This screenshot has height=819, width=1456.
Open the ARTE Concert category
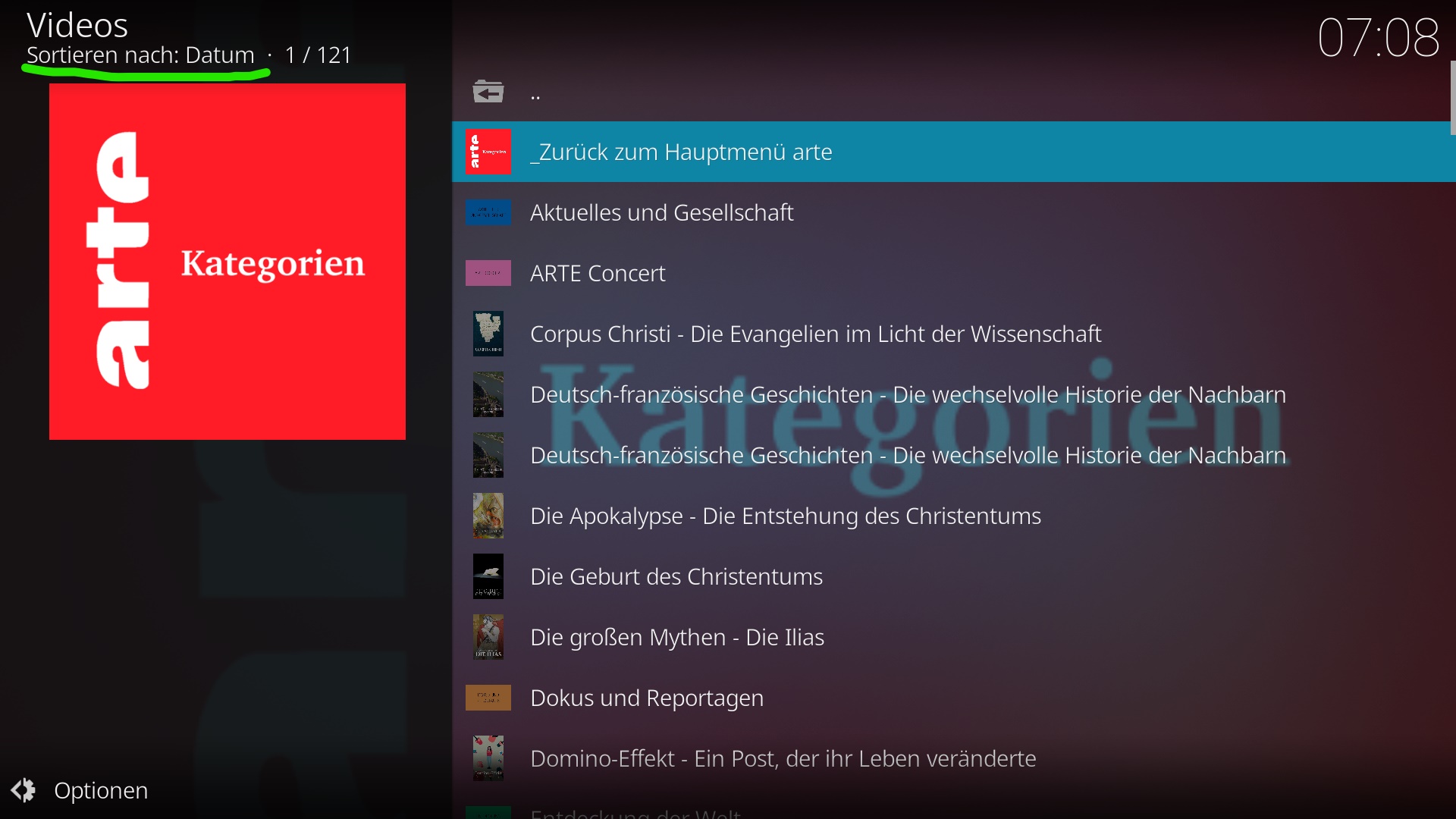click(953, 273)
